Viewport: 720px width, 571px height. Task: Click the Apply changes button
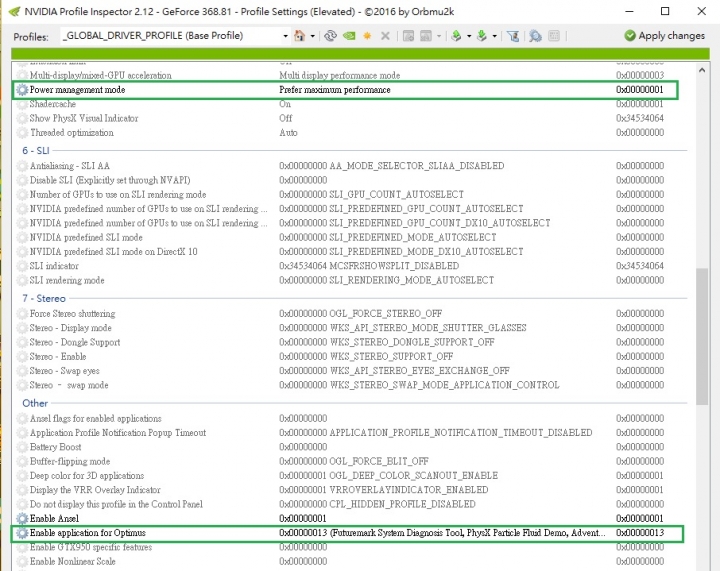point(664,35)
